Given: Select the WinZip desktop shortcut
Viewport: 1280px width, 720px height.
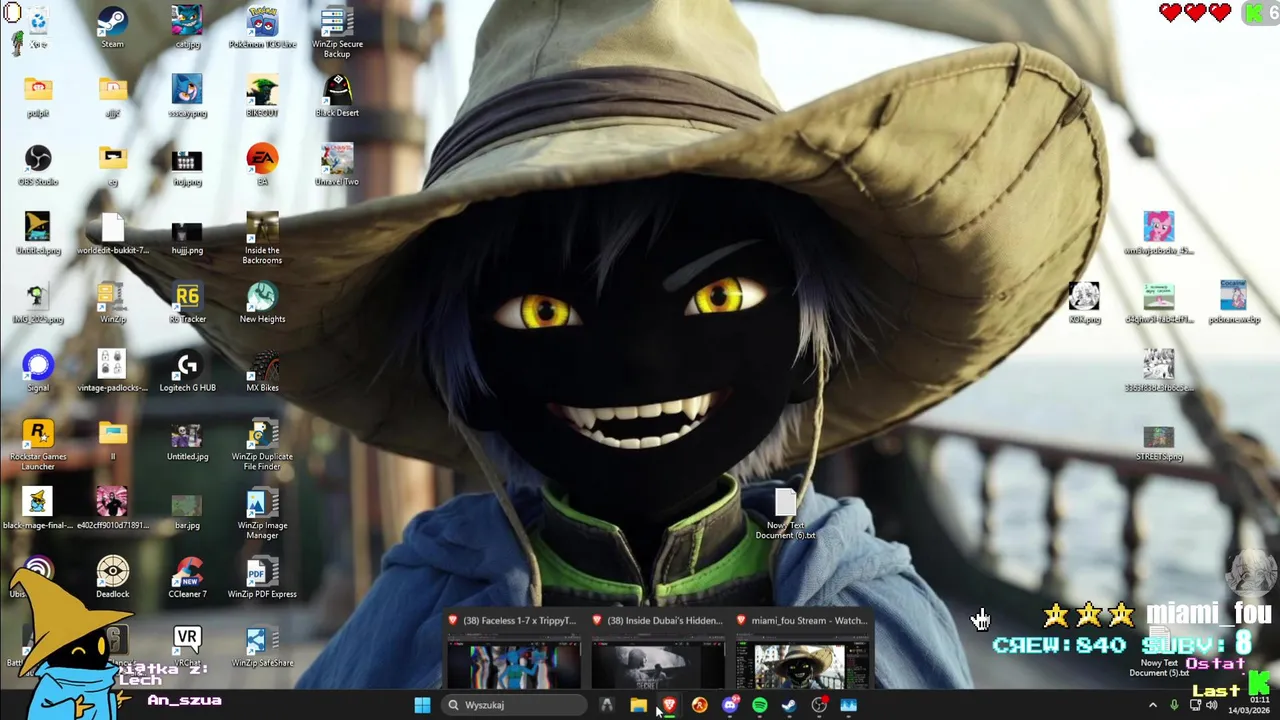Looking at the screenshot, I should (112, 303).
